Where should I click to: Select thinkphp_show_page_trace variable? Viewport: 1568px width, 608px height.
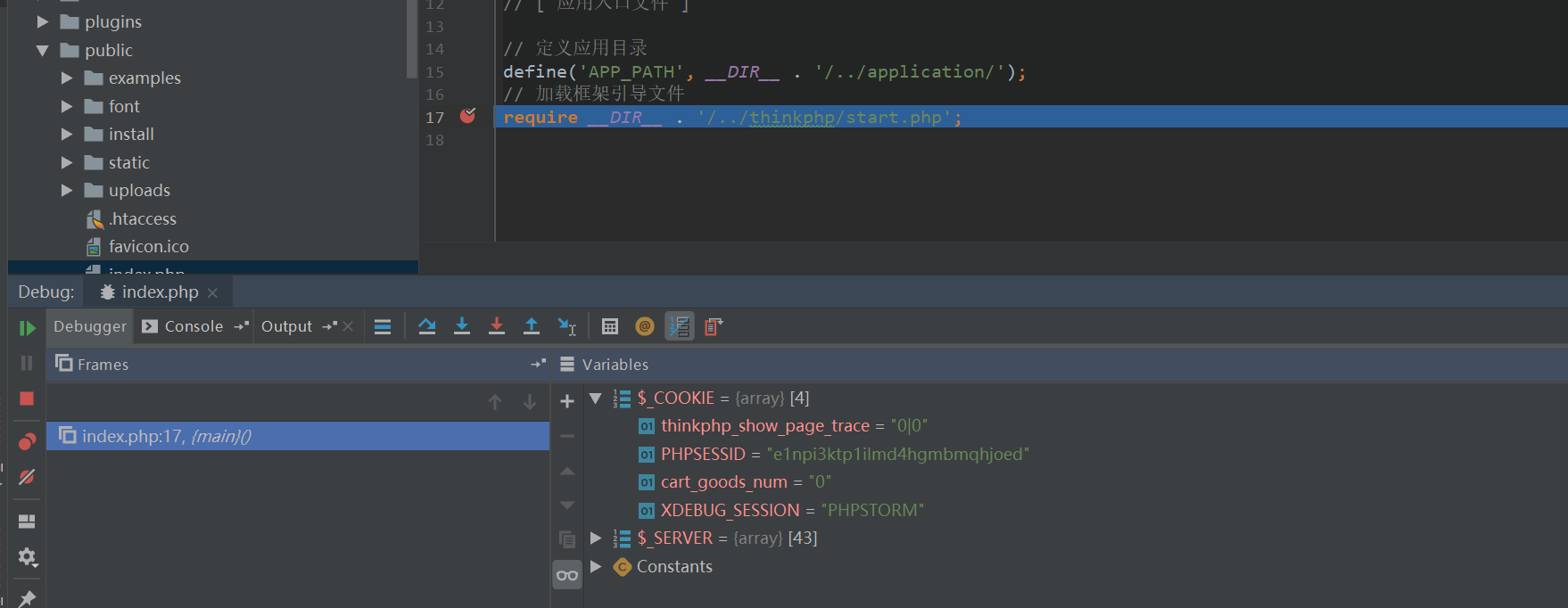(783, 426)
